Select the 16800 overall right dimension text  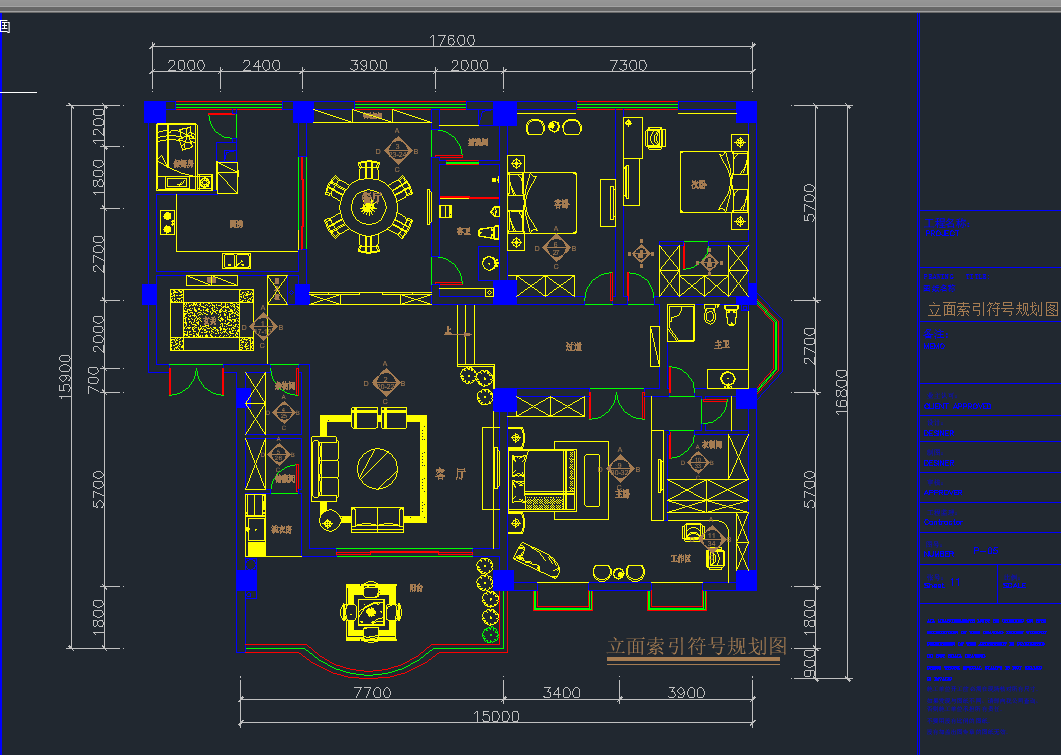pos(841,392)
